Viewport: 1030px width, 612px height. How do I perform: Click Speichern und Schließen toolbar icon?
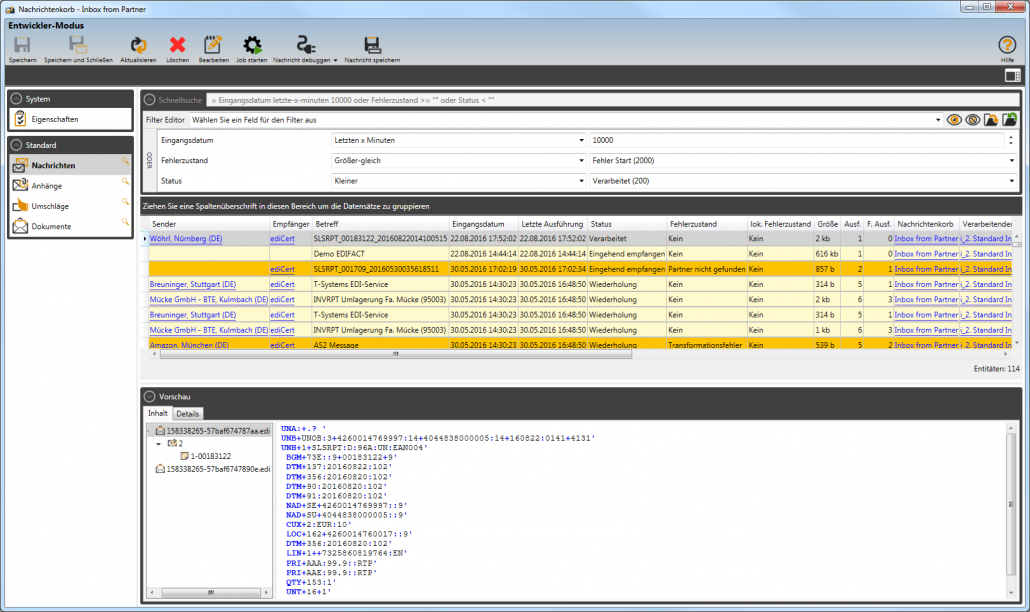[x=78, y=45]
